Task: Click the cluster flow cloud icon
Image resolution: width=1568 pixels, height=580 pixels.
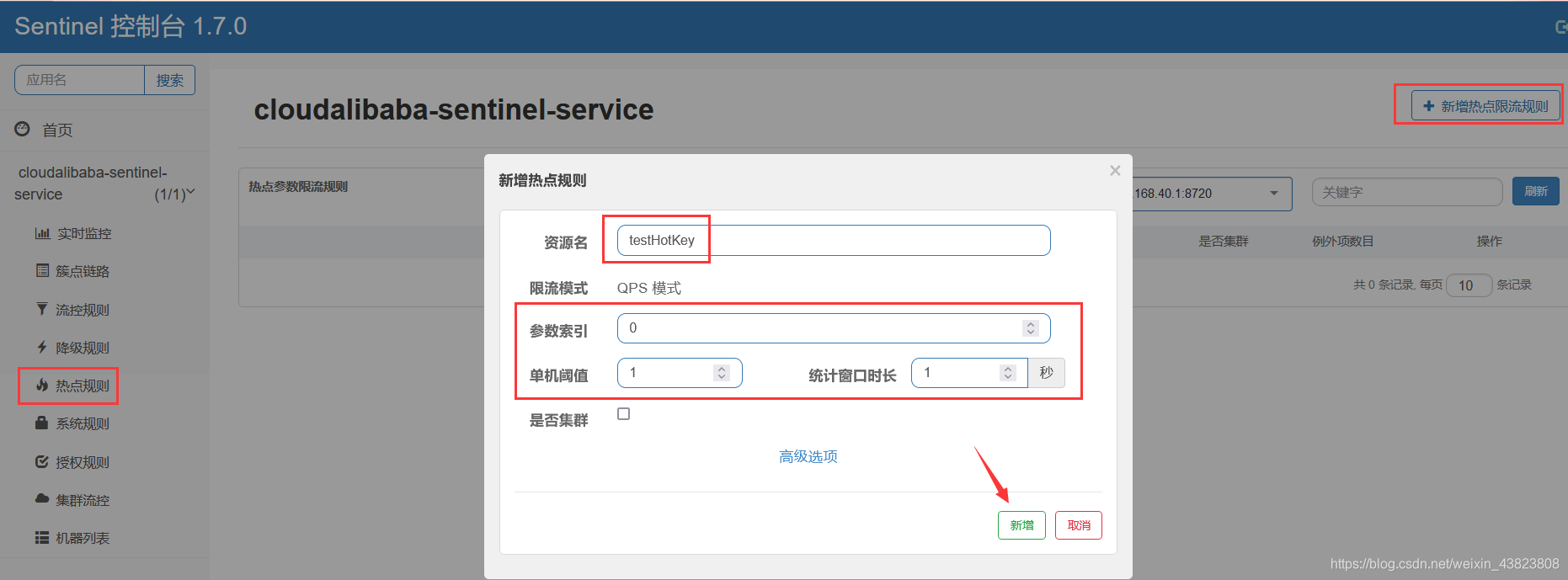Action: point(42,499)
